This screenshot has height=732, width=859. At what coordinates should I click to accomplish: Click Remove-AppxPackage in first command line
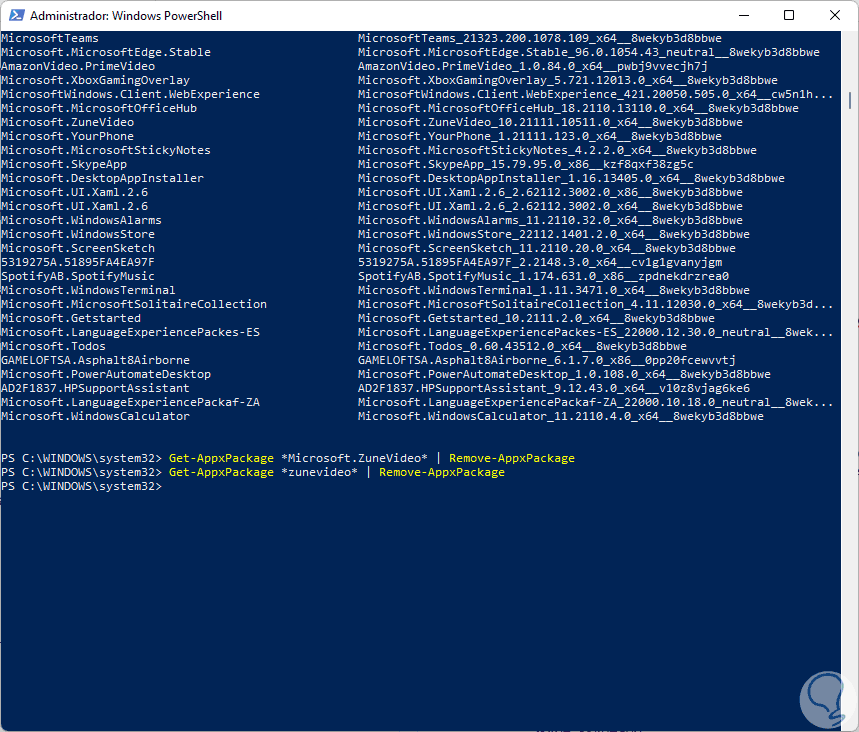pyautogui.click(x=512, y=458)
